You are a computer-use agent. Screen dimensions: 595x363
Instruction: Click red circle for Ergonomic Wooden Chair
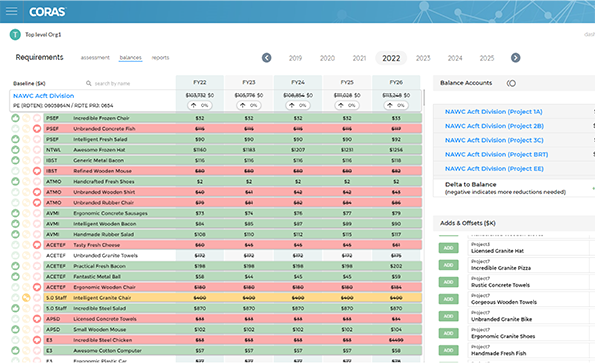click(37, 287)
